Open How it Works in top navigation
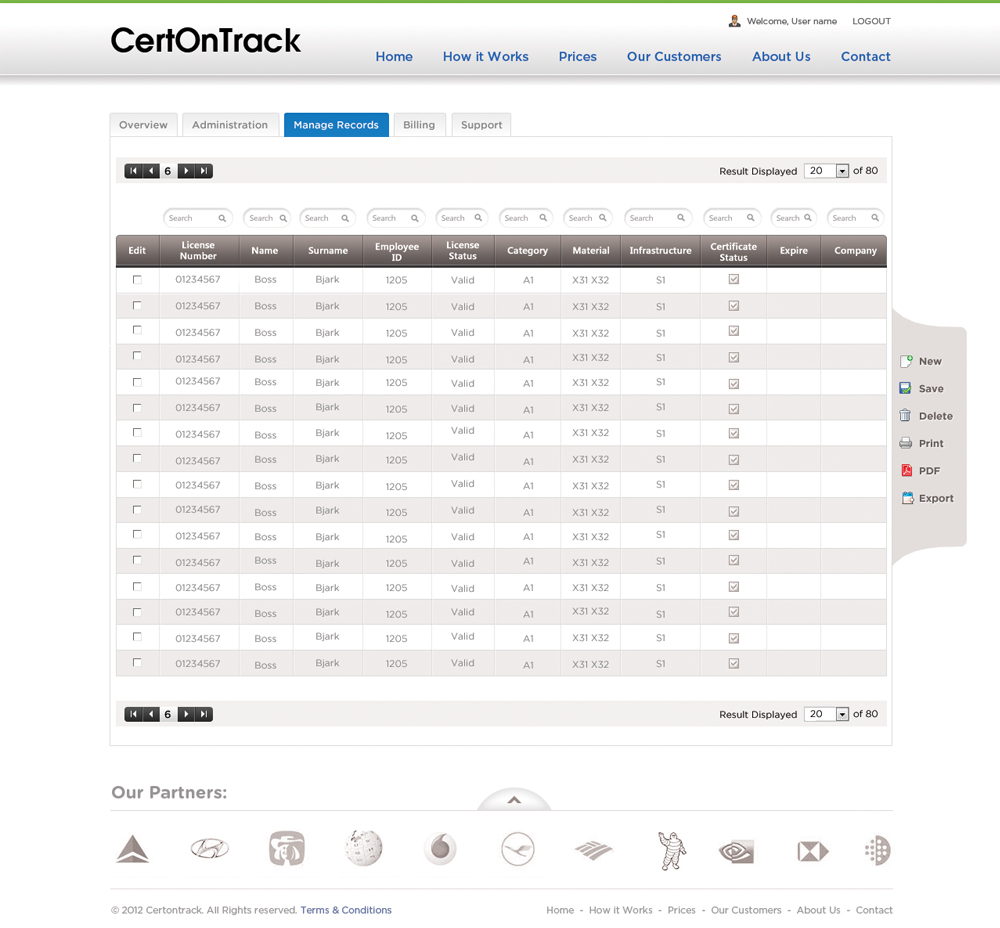Screen dimensions: 1000x928 [x=486, y=57]
